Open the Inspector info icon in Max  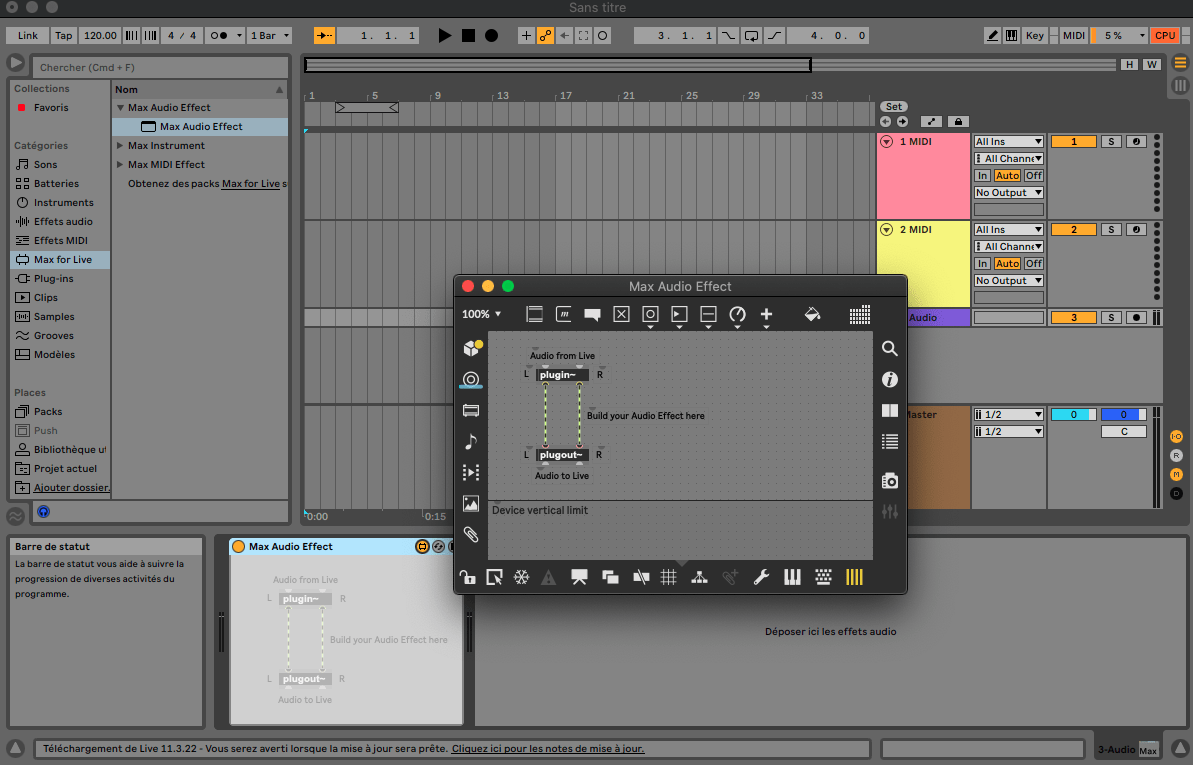(x=889, y=379)
